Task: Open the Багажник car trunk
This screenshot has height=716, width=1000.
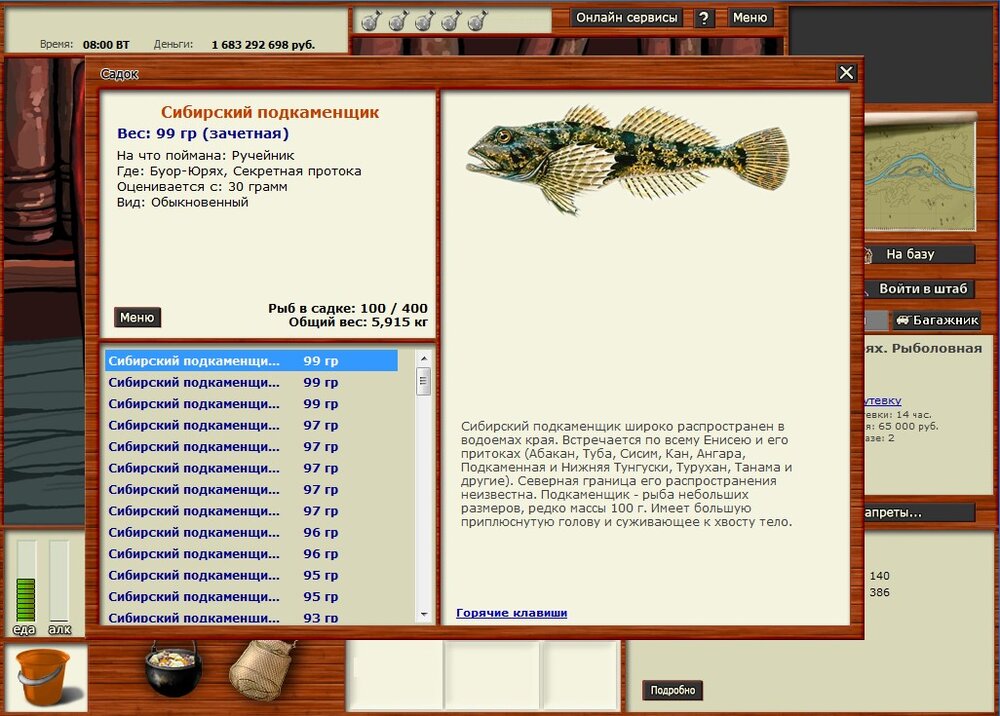Action: 937,320
